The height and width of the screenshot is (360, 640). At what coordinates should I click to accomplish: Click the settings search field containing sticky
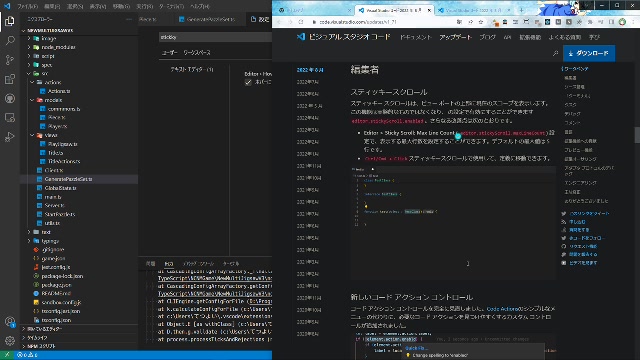pyautogui.click(x=215, y=37)
